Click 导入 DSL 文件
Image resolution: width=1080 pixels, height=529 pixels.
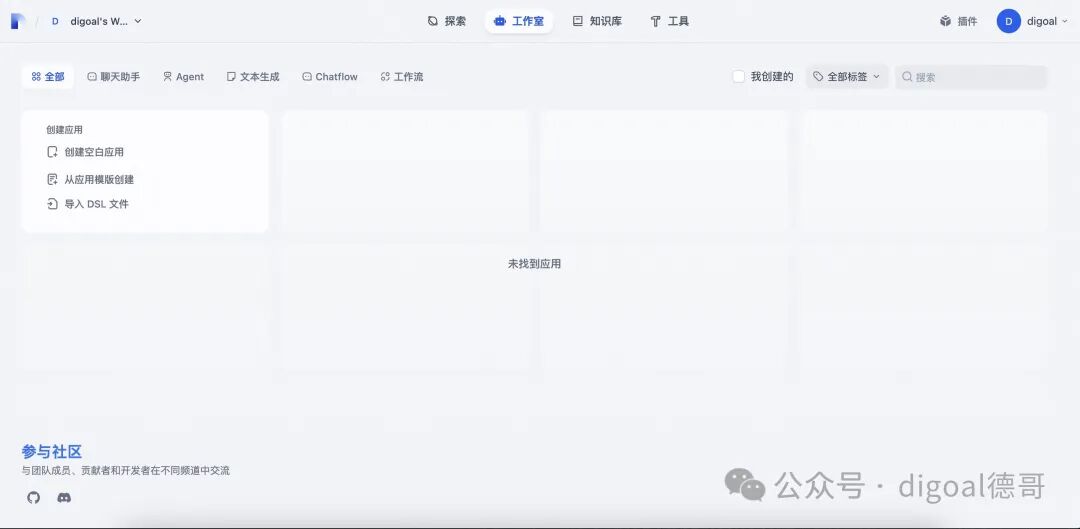87,204
